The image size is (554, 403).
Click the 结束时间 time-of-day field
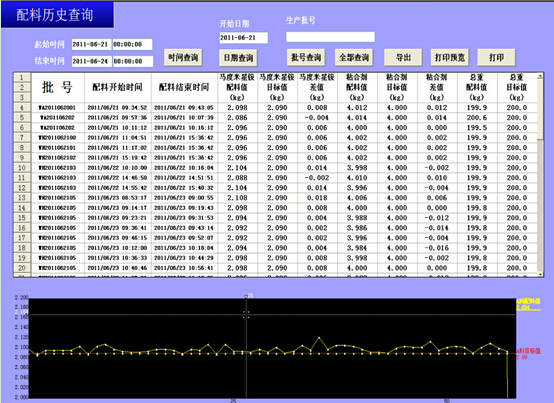[133, 61]
